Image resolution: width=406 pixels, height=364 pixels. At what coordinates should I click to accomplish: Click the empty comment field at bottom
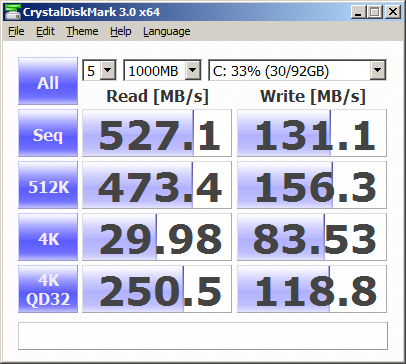pyautogui.click(x=203, y=336)
